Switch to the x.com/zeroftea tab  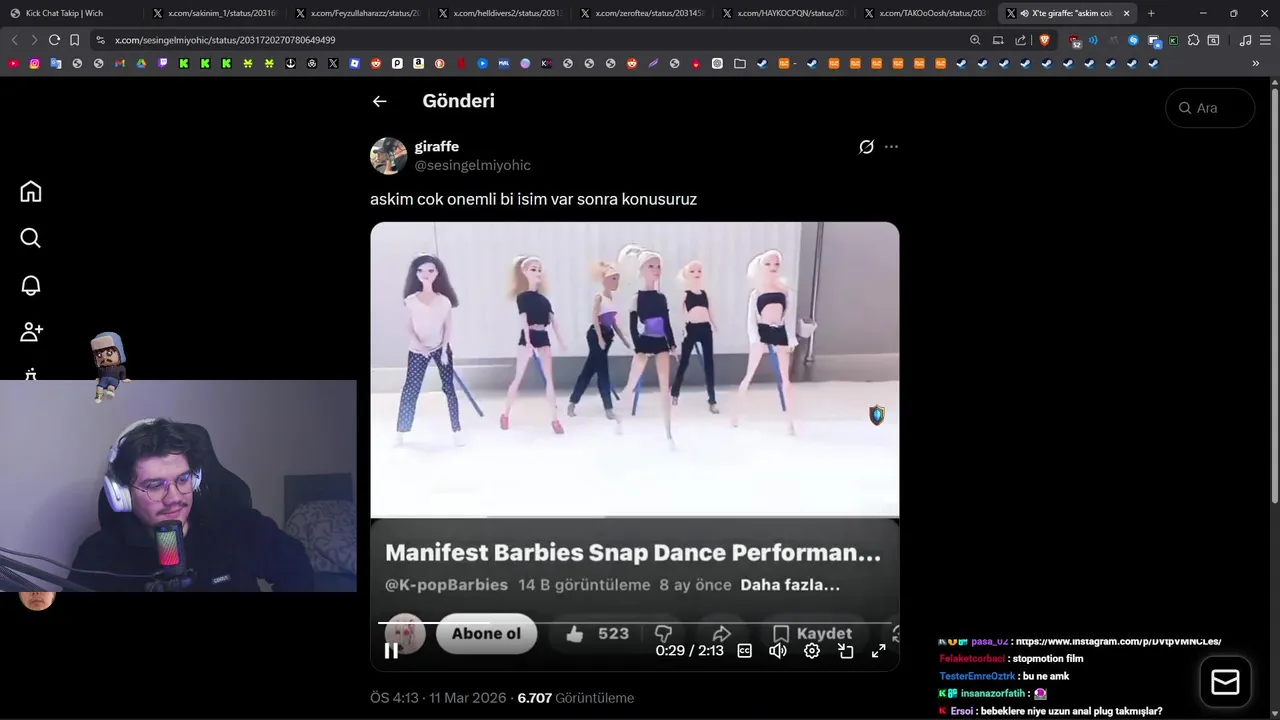click(641, 13)
